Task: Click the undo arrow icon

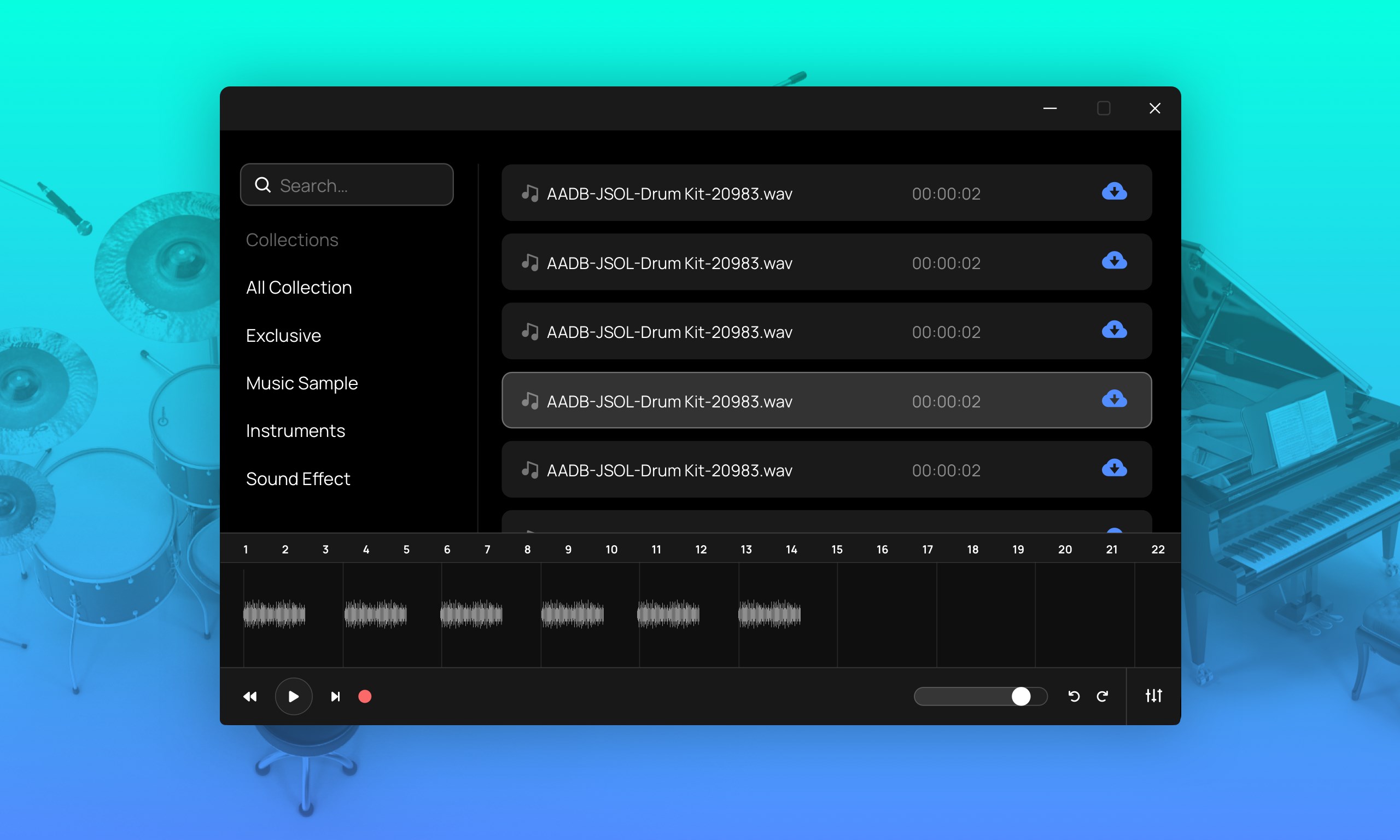Action: 1074,696
